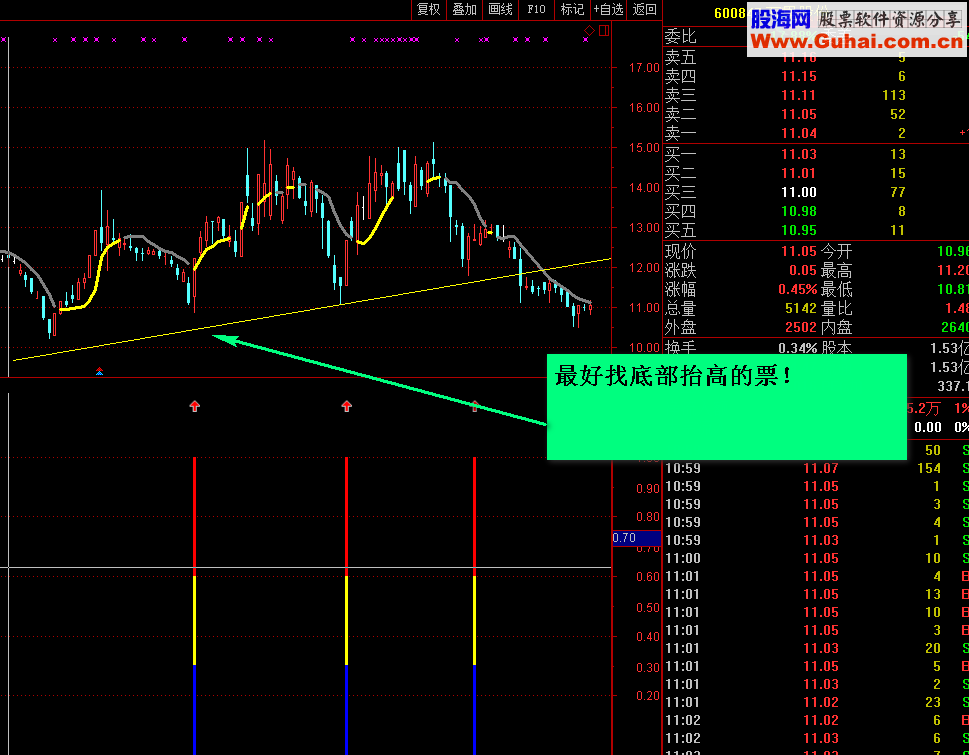The height and width of the screenshot is (755, 969).
Task: Click the 股本 share capital label
Action: 837,348
